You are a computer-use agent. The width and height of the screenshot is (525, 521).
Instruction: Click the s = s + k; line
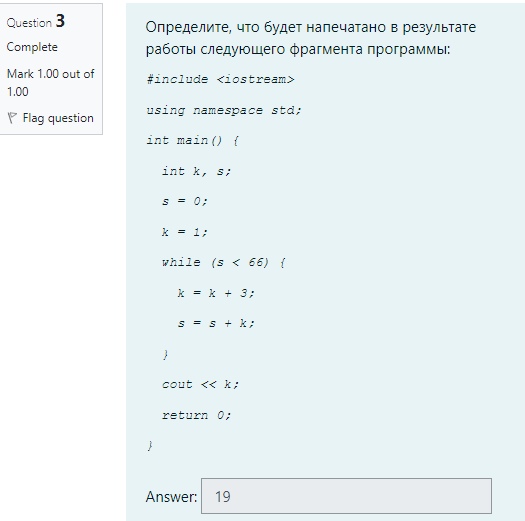point(216,323)
